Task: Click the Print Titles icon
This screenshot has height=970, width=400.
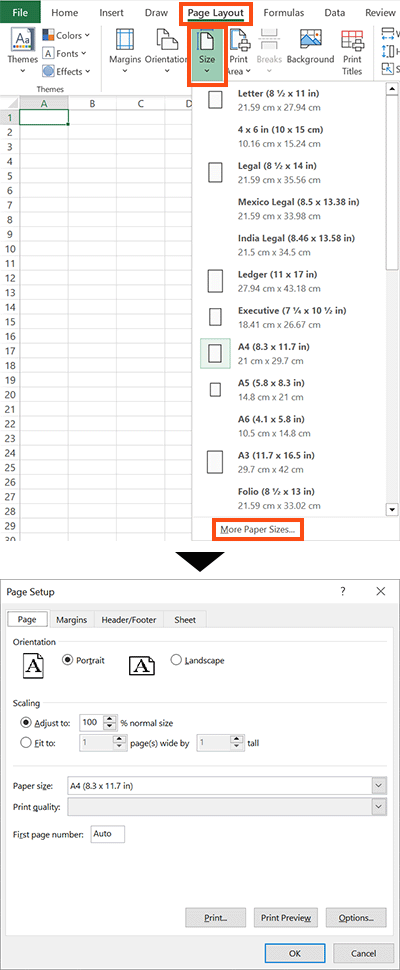Action: [x=352, y=41]
